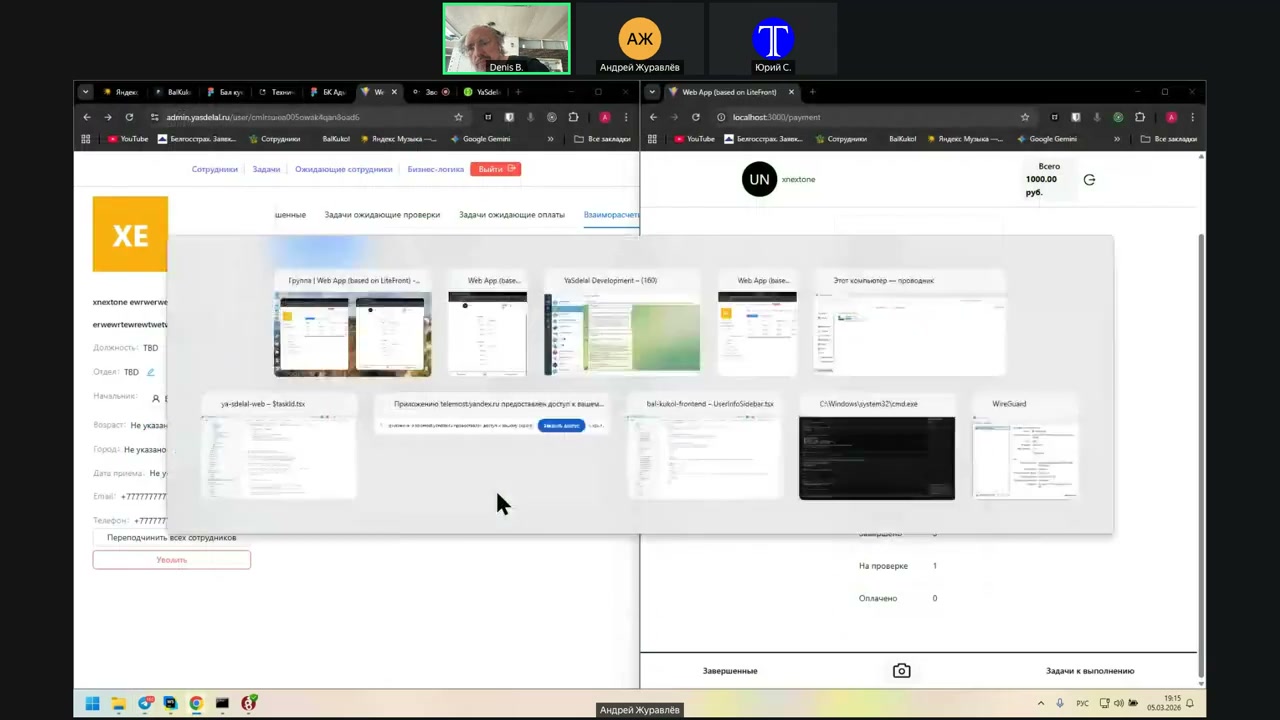
Task: Click the Уволить button
Action: (171, 560)
